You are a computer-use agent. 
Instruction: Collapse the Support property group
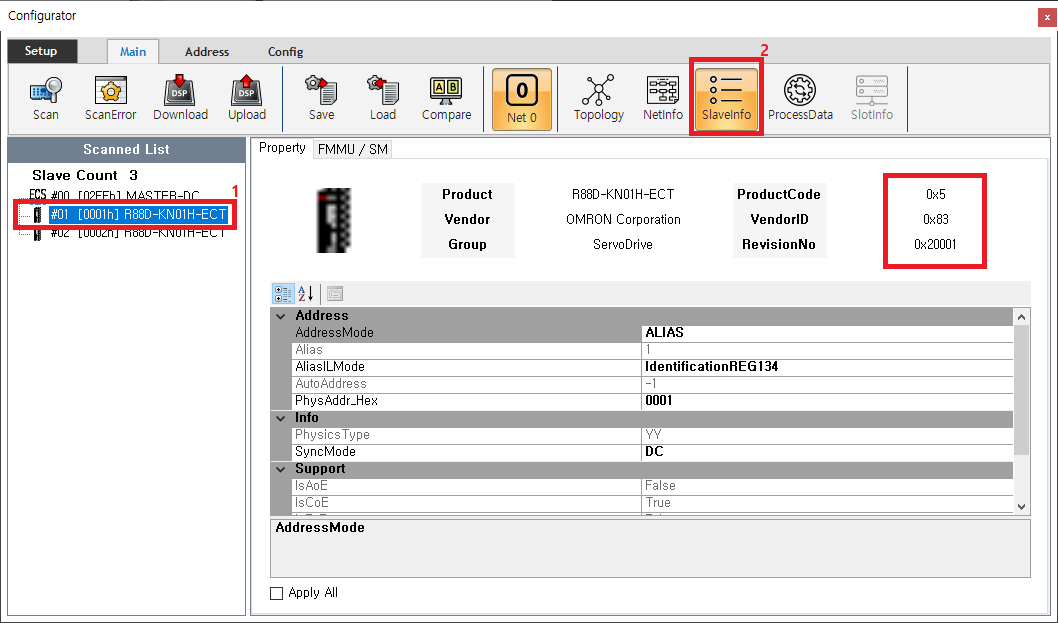pyautogui.click(x=280, y=469)
